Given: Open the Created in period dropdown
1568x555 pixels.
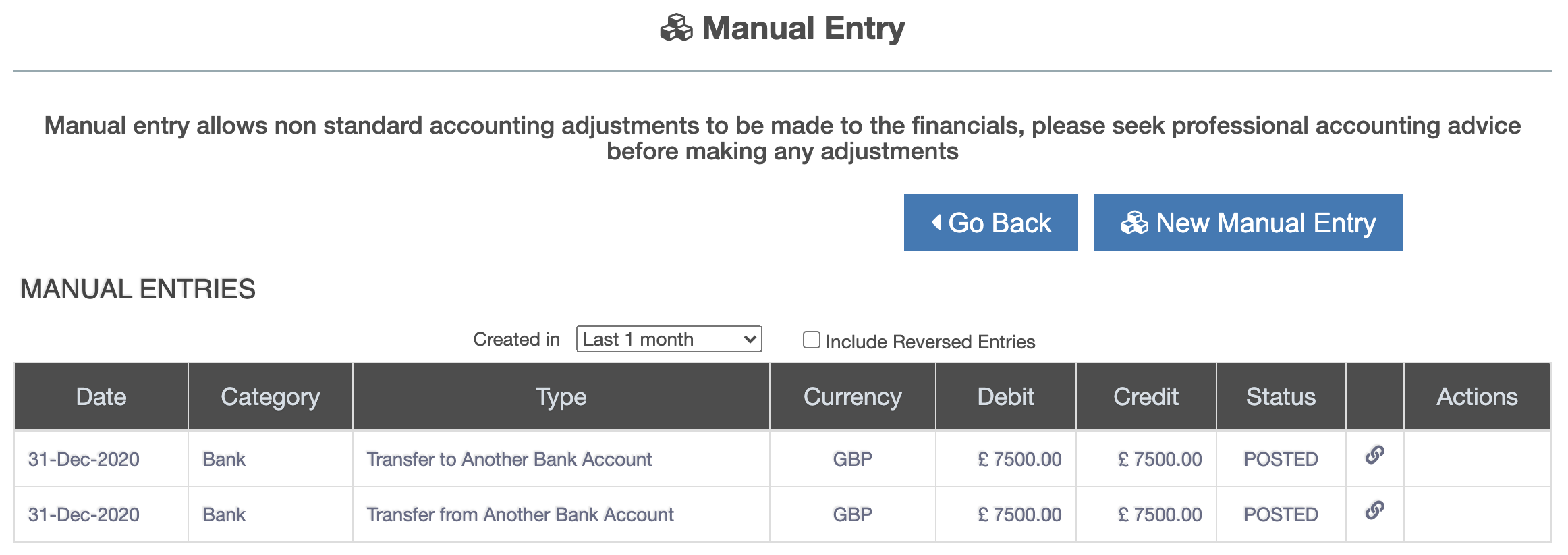Looking at the screenshot, I should (x=669, y=339).
